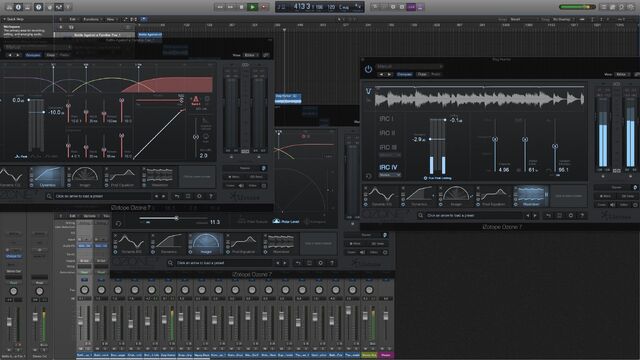Click the Stop transport button
The width and height of the screenshot is (640, 360).
pos(242,7)
